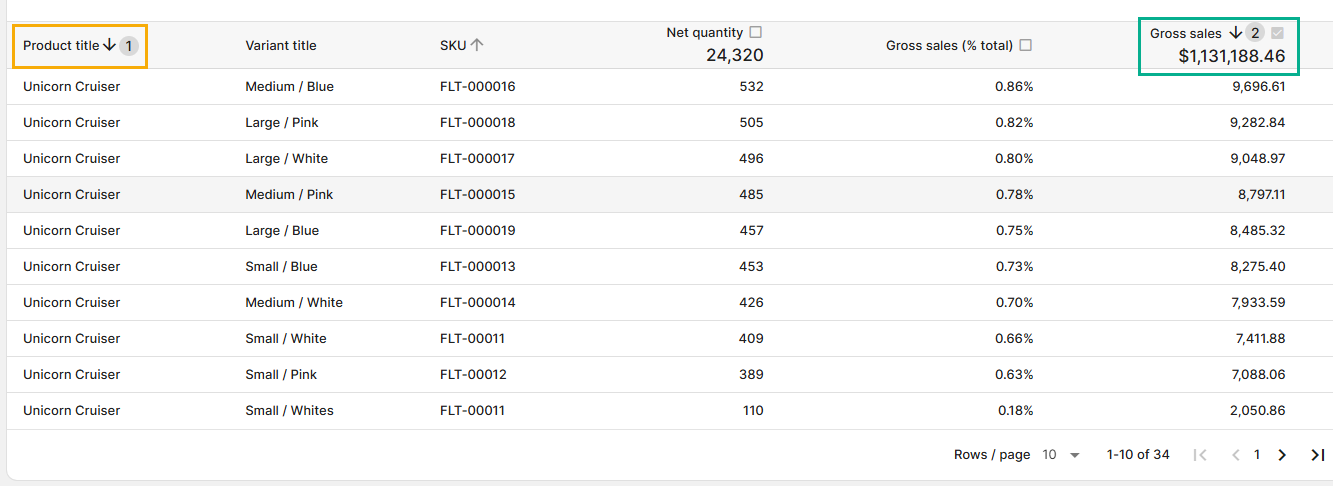Click the Variant title column header
Image resolution: width=1333 pixels, height=486 pixels.
pyautogui.click(x=280, y=45)
